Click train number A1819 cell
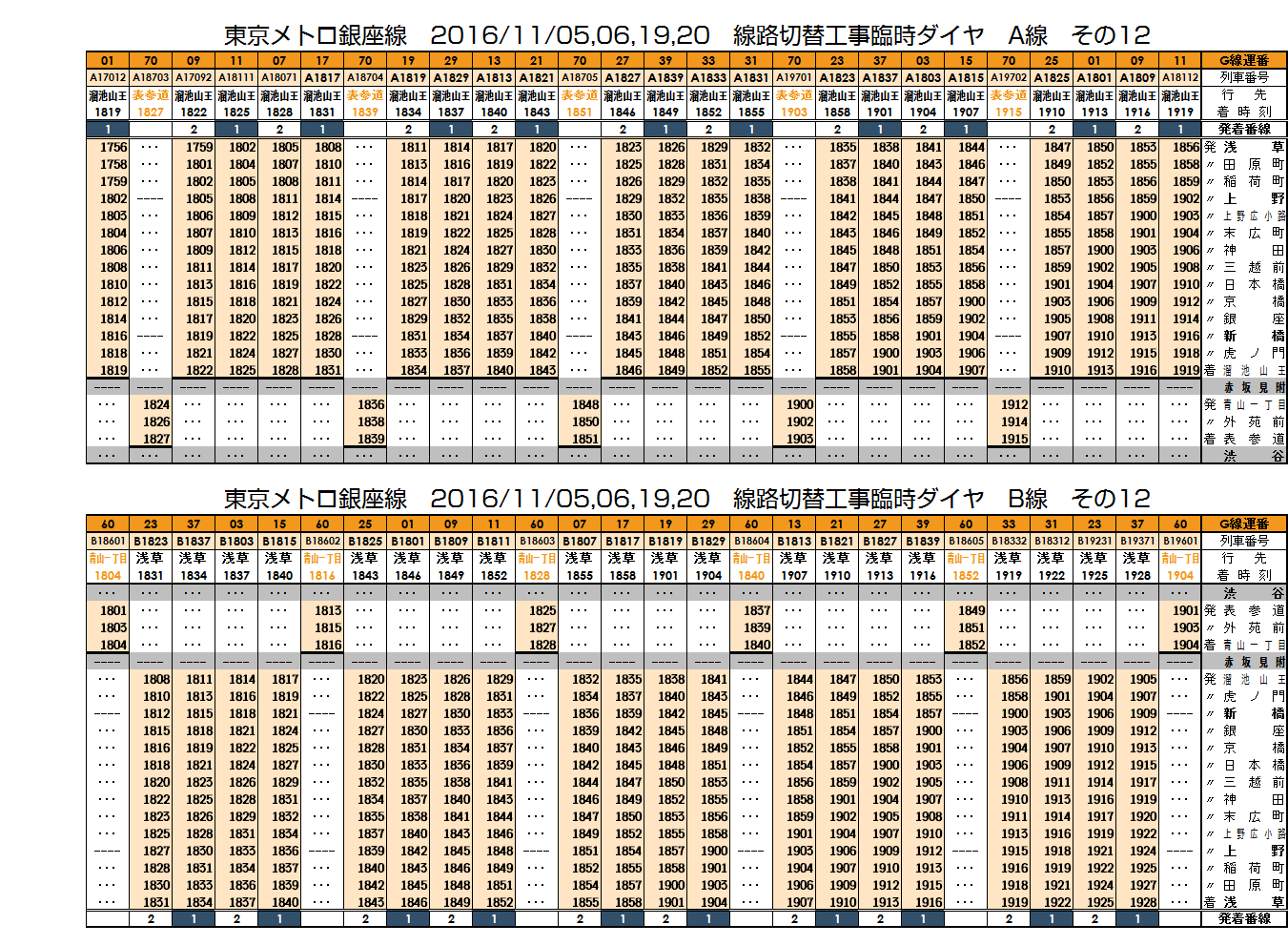This screenshot has height=945, width=1288. [408, 77]
